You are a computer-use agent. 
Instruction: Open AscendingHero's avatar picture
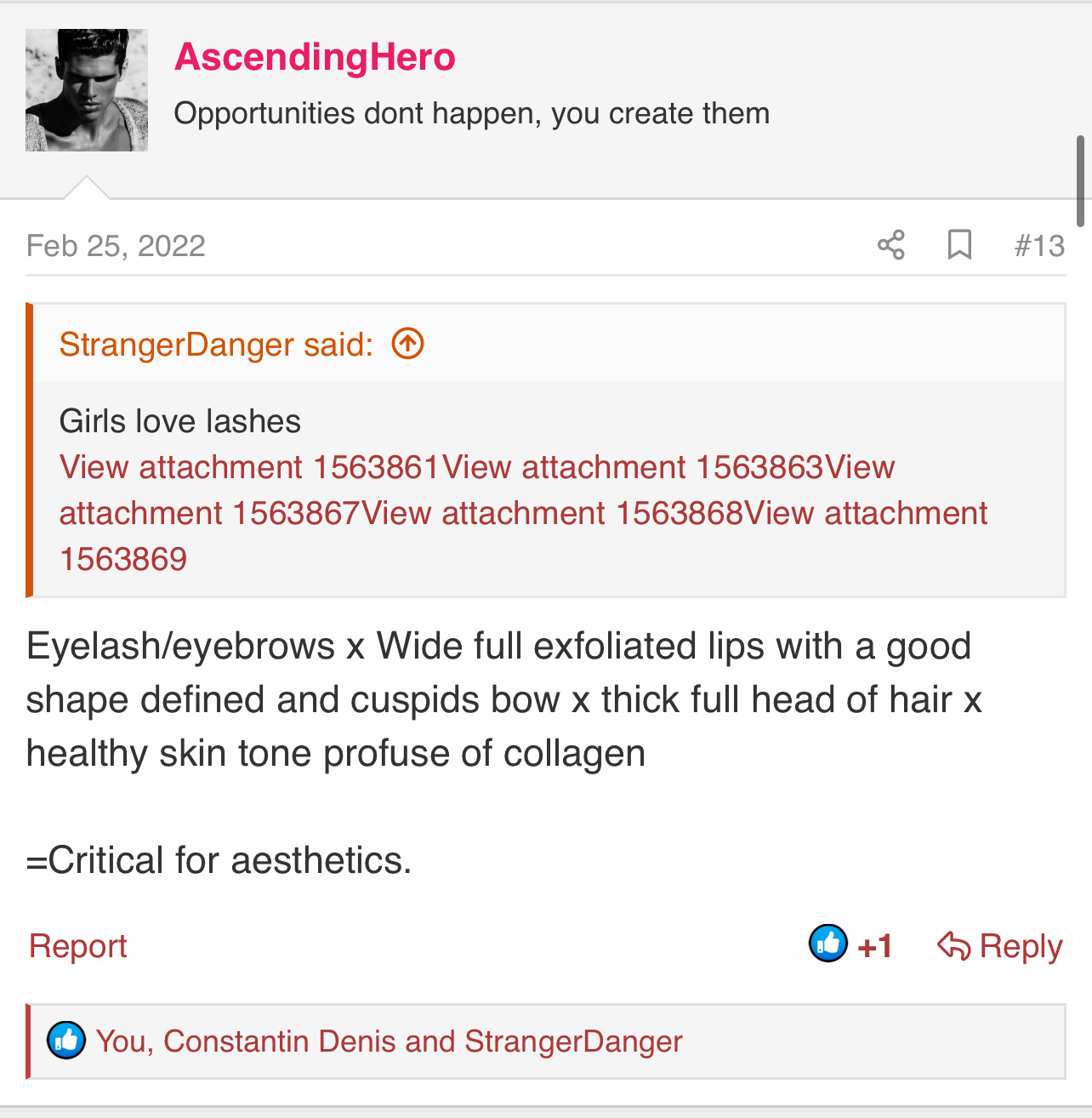pyautogui.click(x=87, y=90)
